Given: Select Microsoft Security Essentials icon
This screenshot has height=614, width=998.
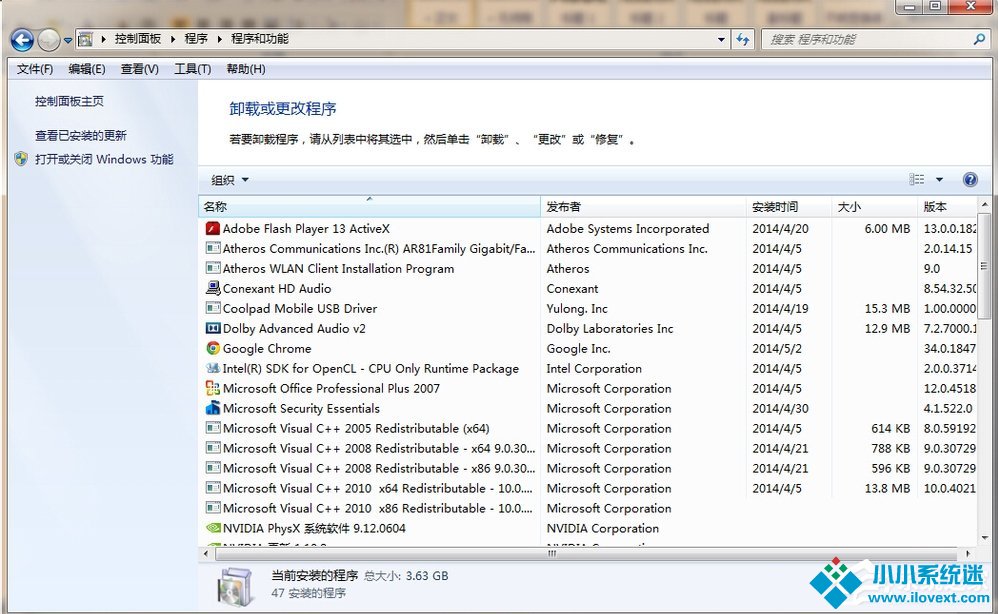Looking at the screenshot, I should [213, 408].
